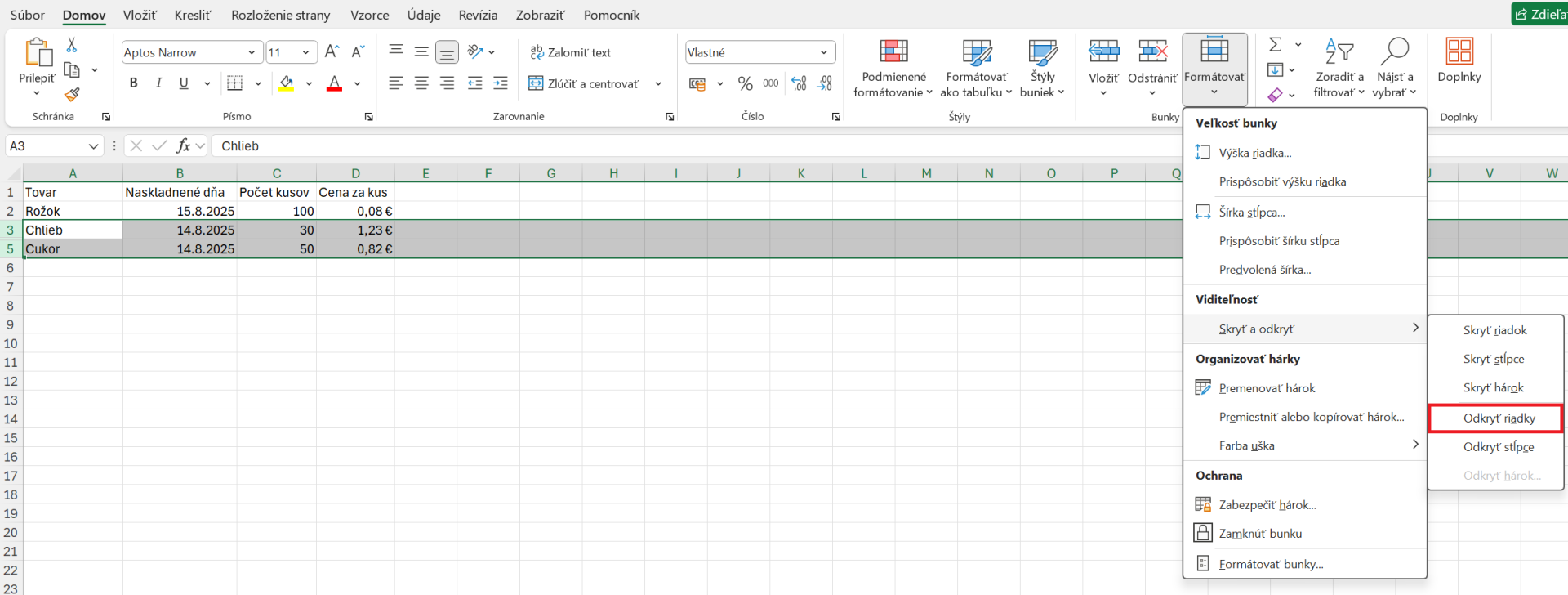Viewport: 1568px width, 595px height.
Task: Open the Vzorce ribbon tab
Action: click(369, 15)
